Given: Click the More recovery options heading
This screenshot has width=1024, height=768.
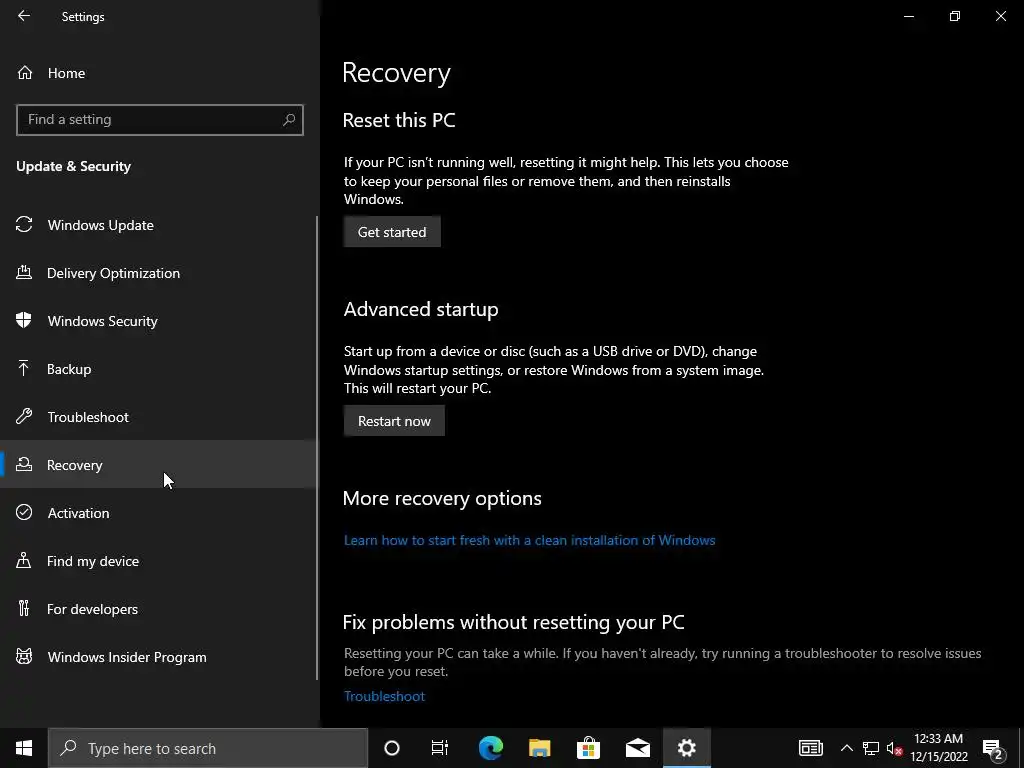Looking at the screenshot, I should tap(442, 498).
